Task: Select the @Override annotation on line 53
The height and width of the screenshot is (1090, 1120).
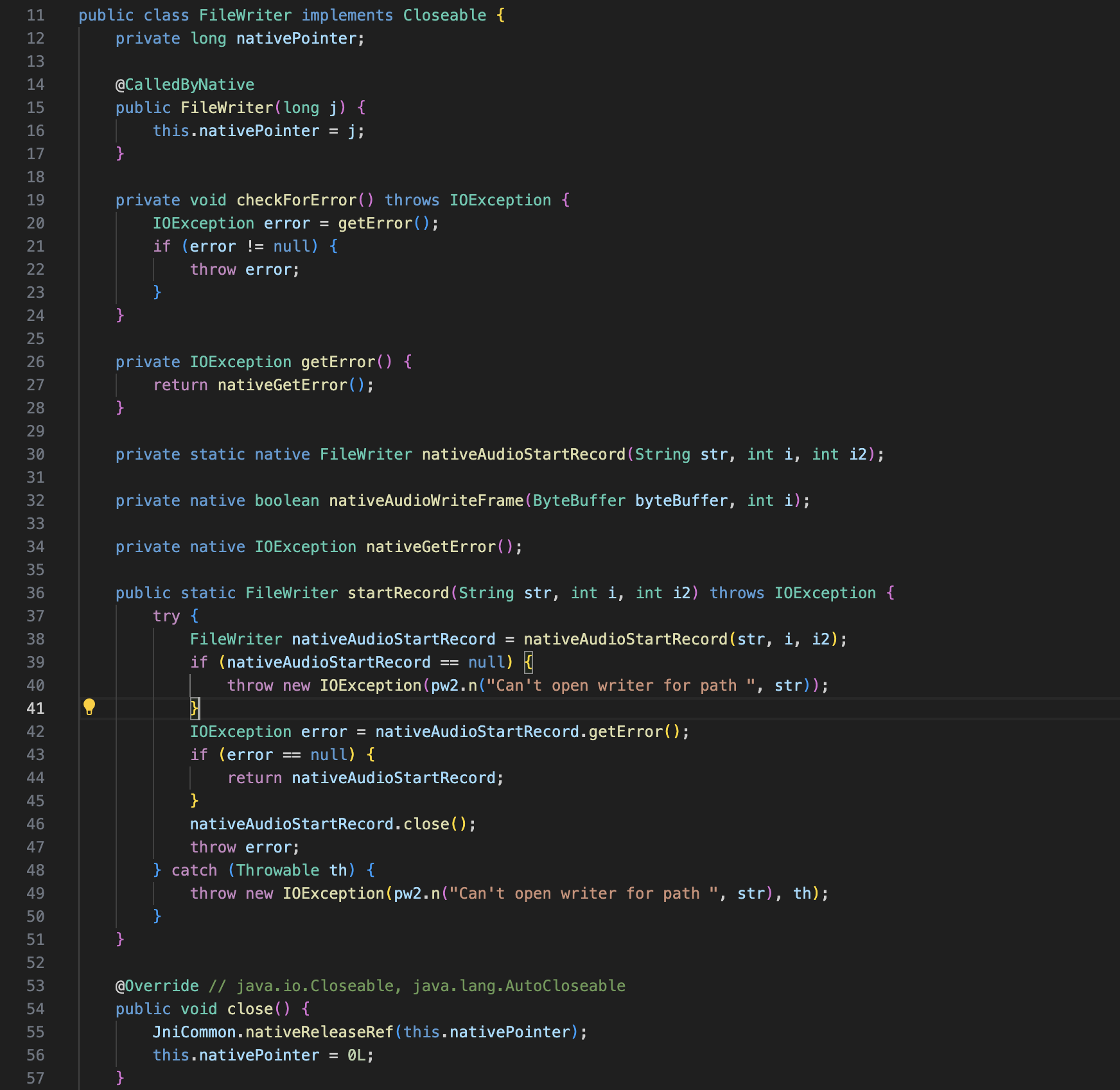Action: tap(156, 985)
